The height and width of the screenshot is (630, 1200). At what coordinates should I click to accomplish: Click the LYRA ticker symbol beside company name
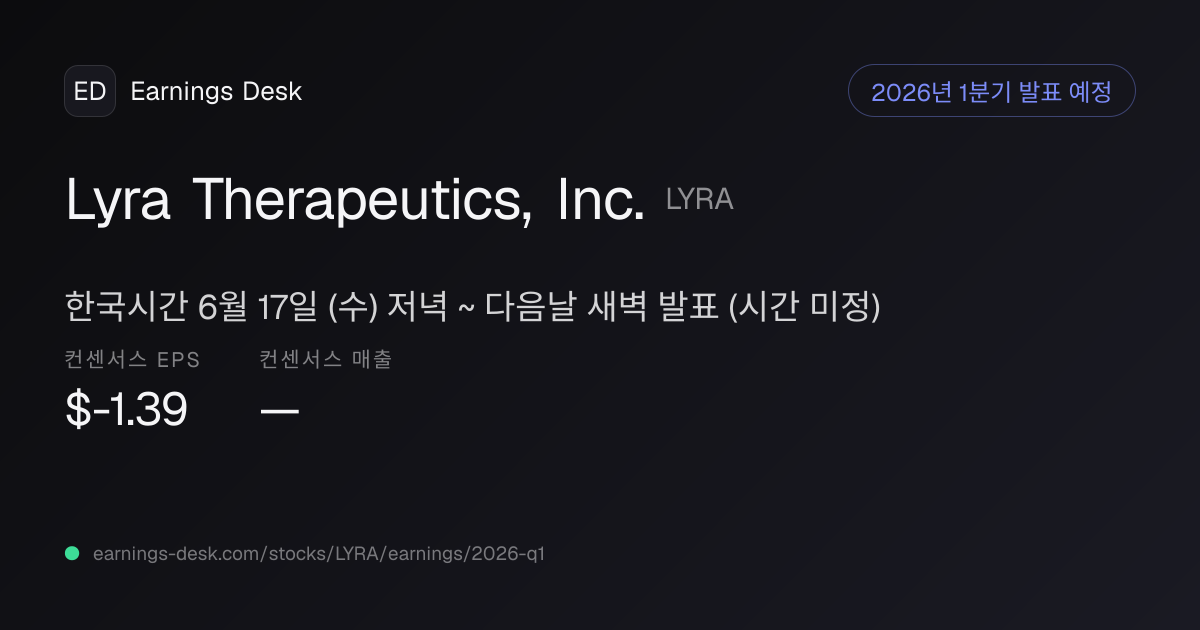(x=700, y=200)
